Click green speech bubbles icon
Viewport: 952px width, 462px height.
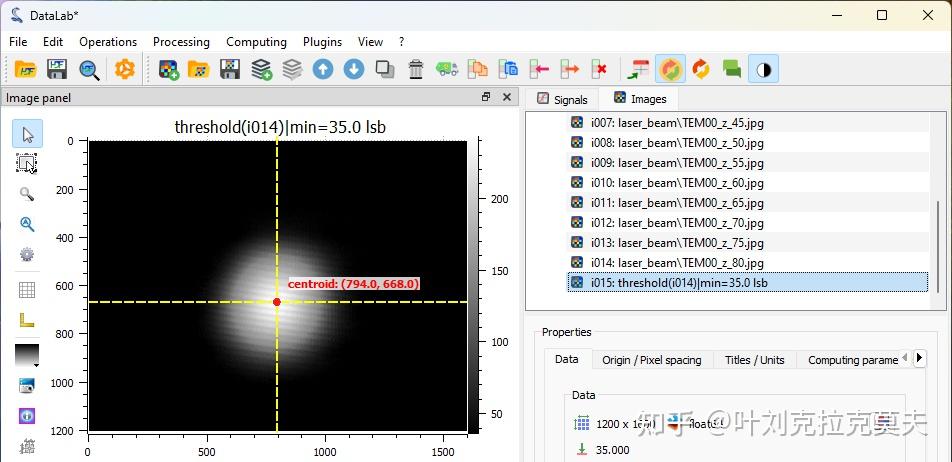(732, 69)
